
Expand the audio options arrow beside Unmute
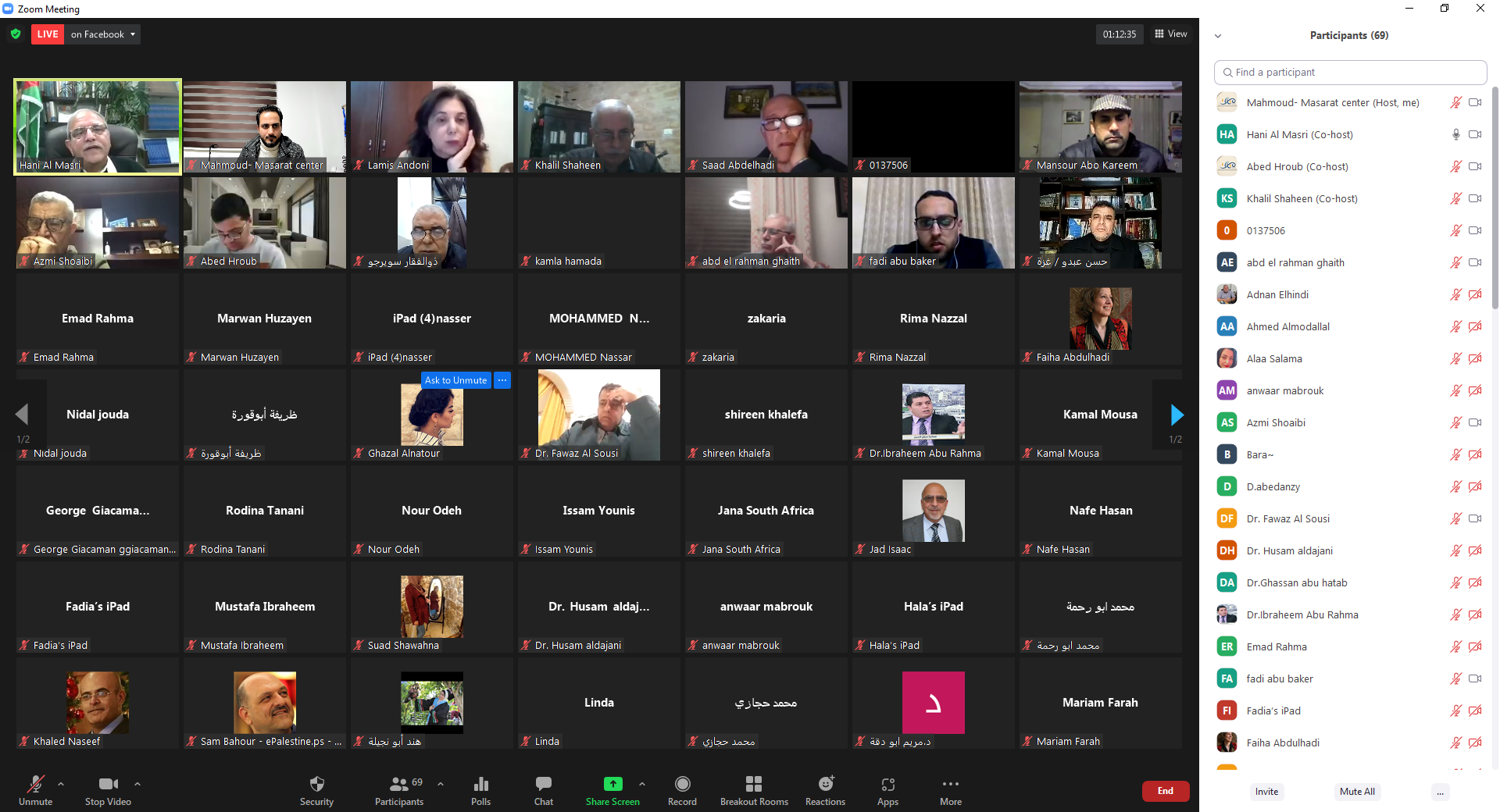pyautogui.click(x=61, y=784)
